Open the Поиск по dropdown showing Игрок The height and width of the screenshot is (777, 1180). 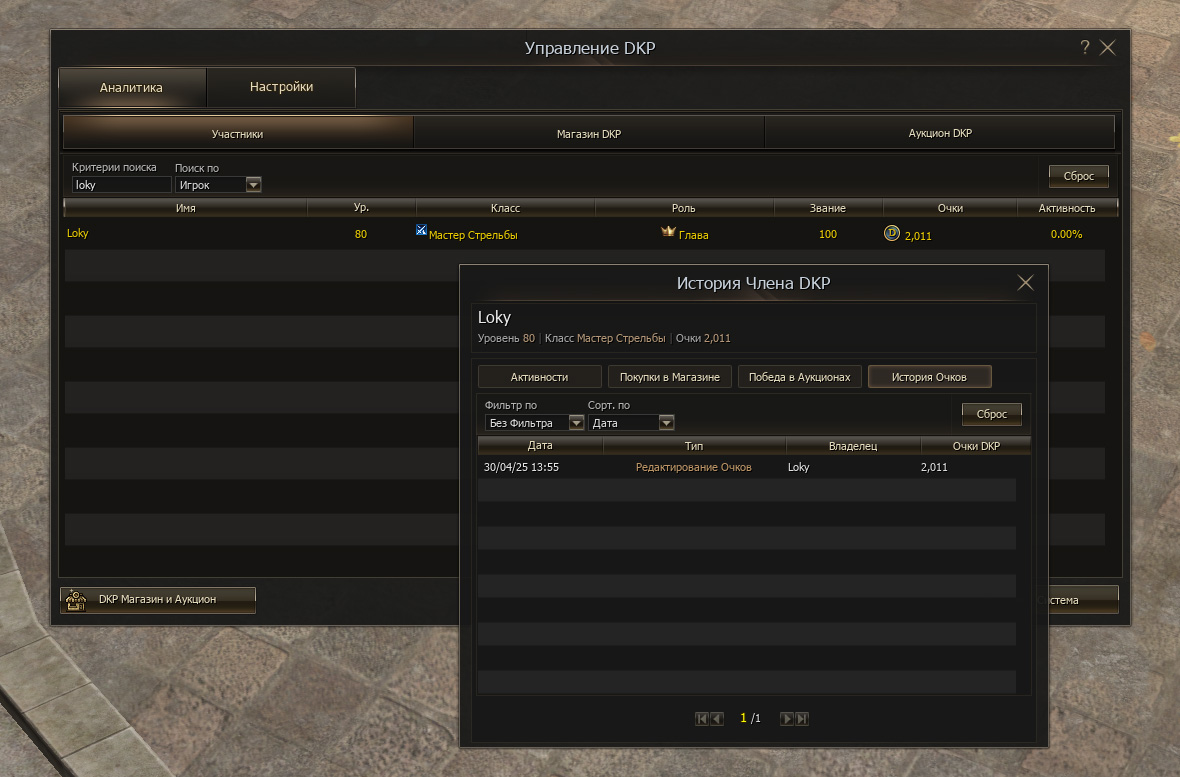(x=253, y=185)
